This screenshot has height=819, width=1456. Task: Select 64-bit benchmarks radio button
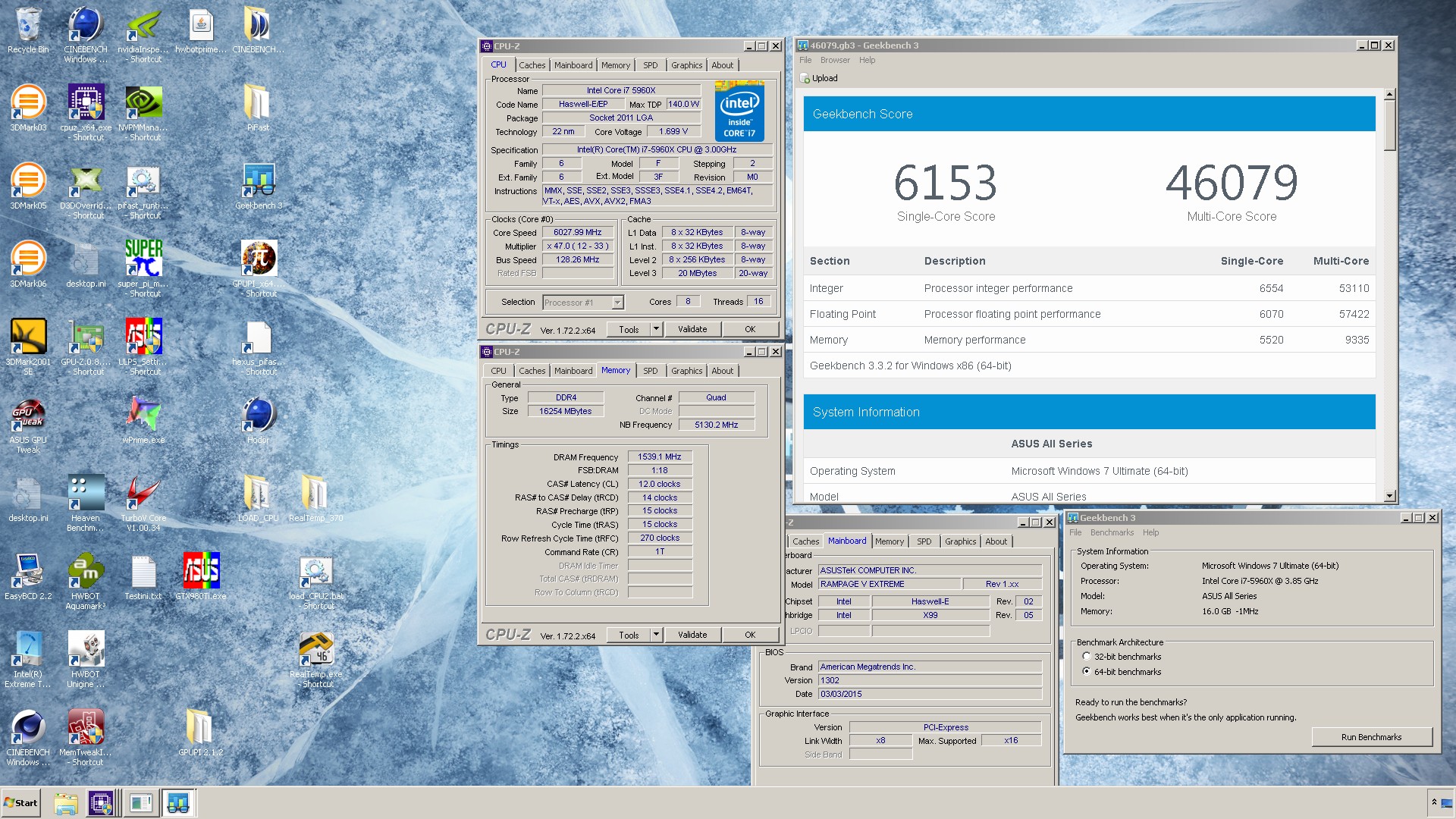1087,672
